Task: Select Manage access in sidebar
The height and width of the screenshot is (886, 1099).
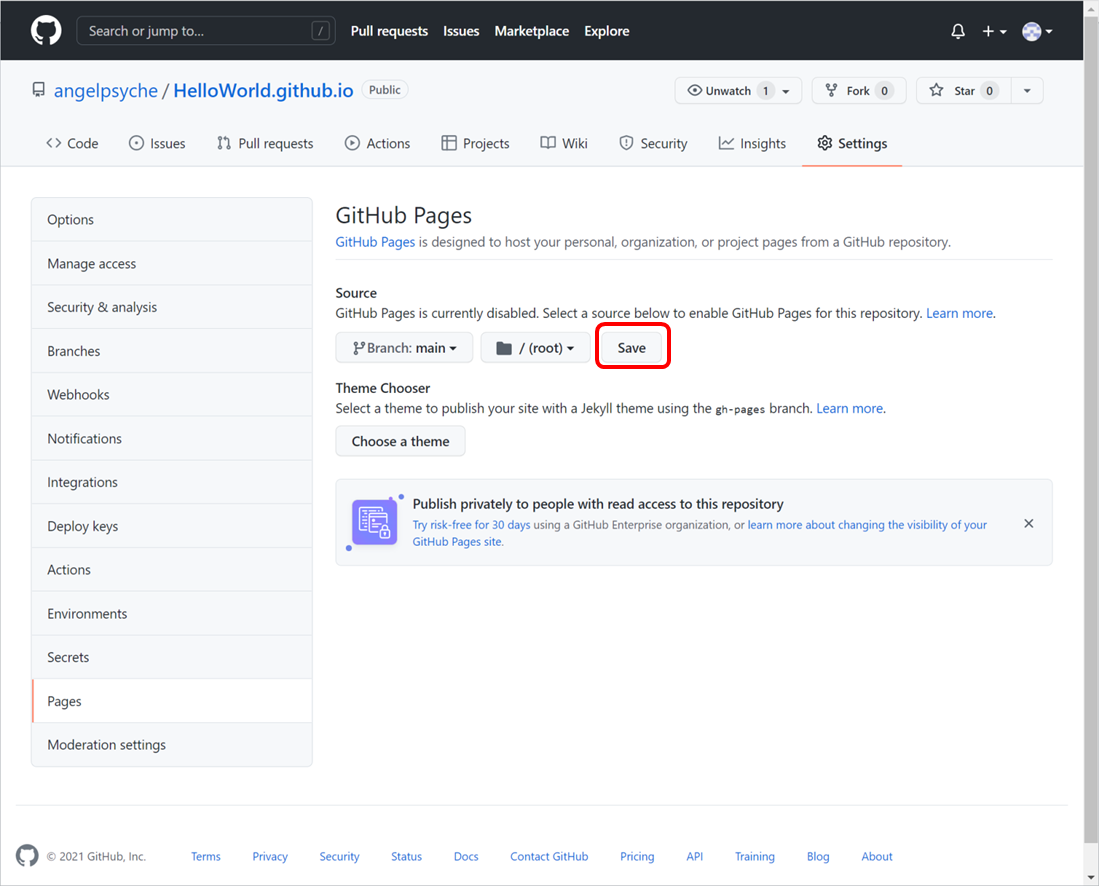Action: tap(172, 264)
